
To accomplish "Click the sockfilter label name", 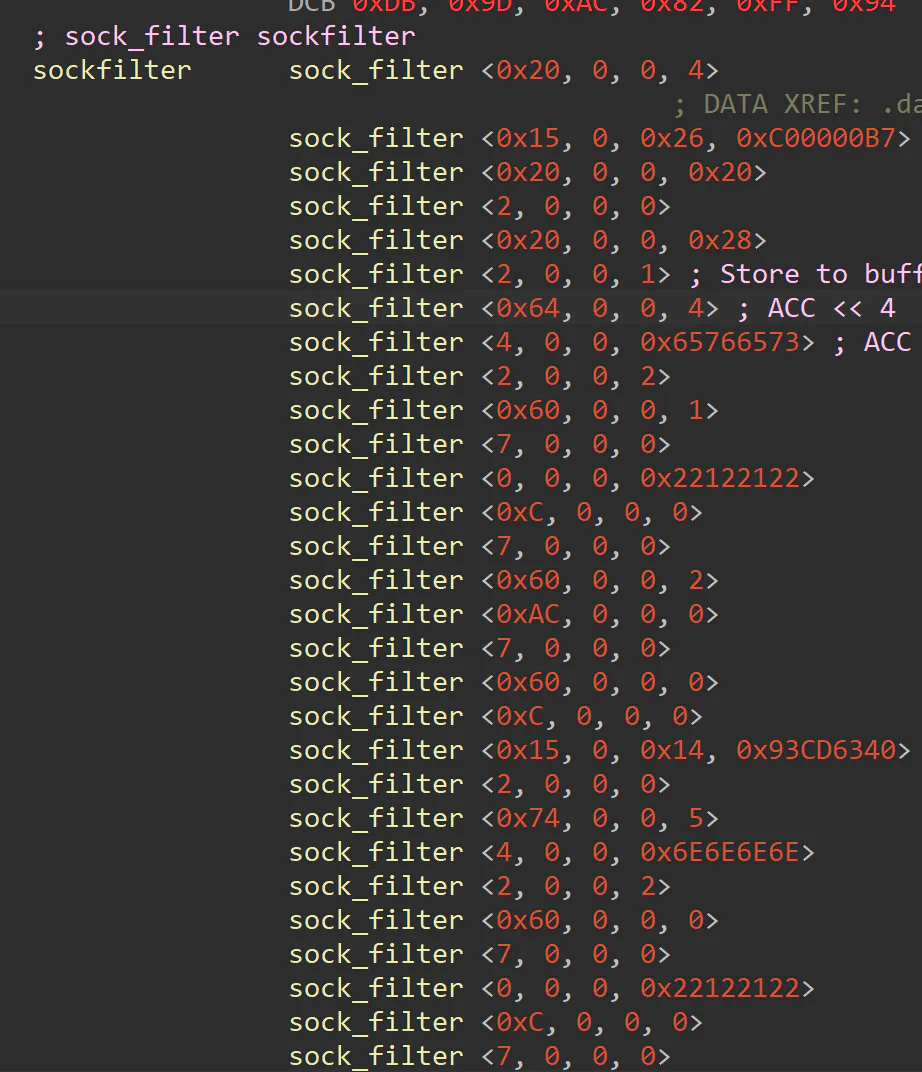I will click(x=112, y=70).
